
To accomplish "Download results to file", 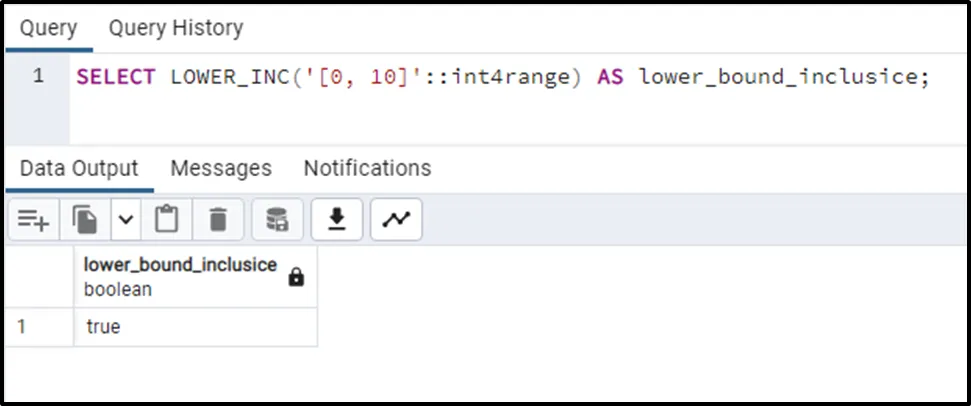I will pyautogui.click(x=337, y=220).
